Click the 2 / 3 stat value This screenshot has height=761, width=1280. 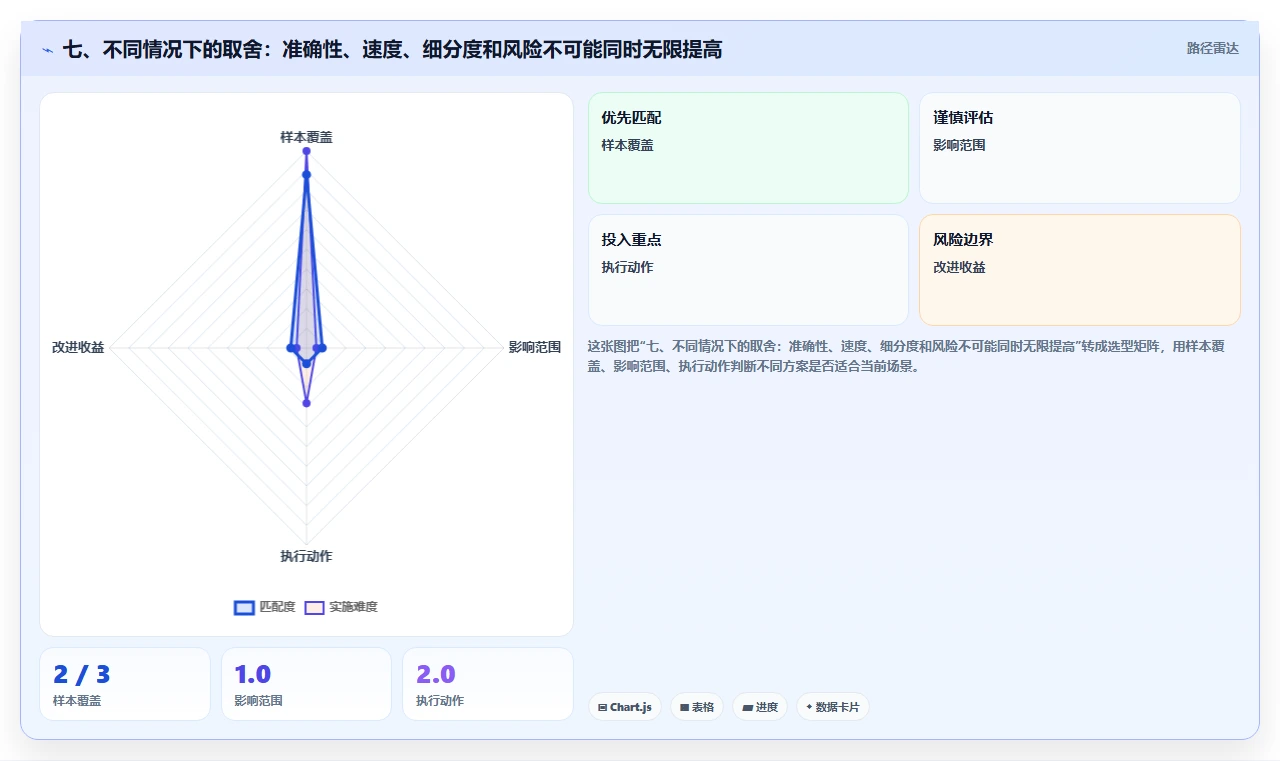click(x=82, y=674)
